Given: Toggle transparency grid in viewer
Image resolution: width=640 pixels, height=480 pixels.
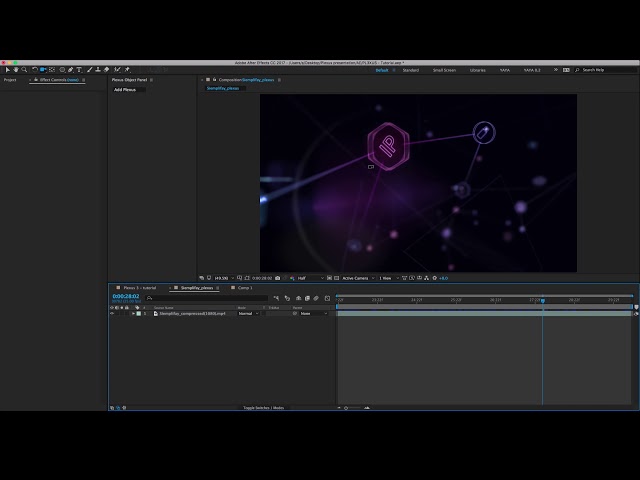Looking at the screenshot, I should 337,278.
